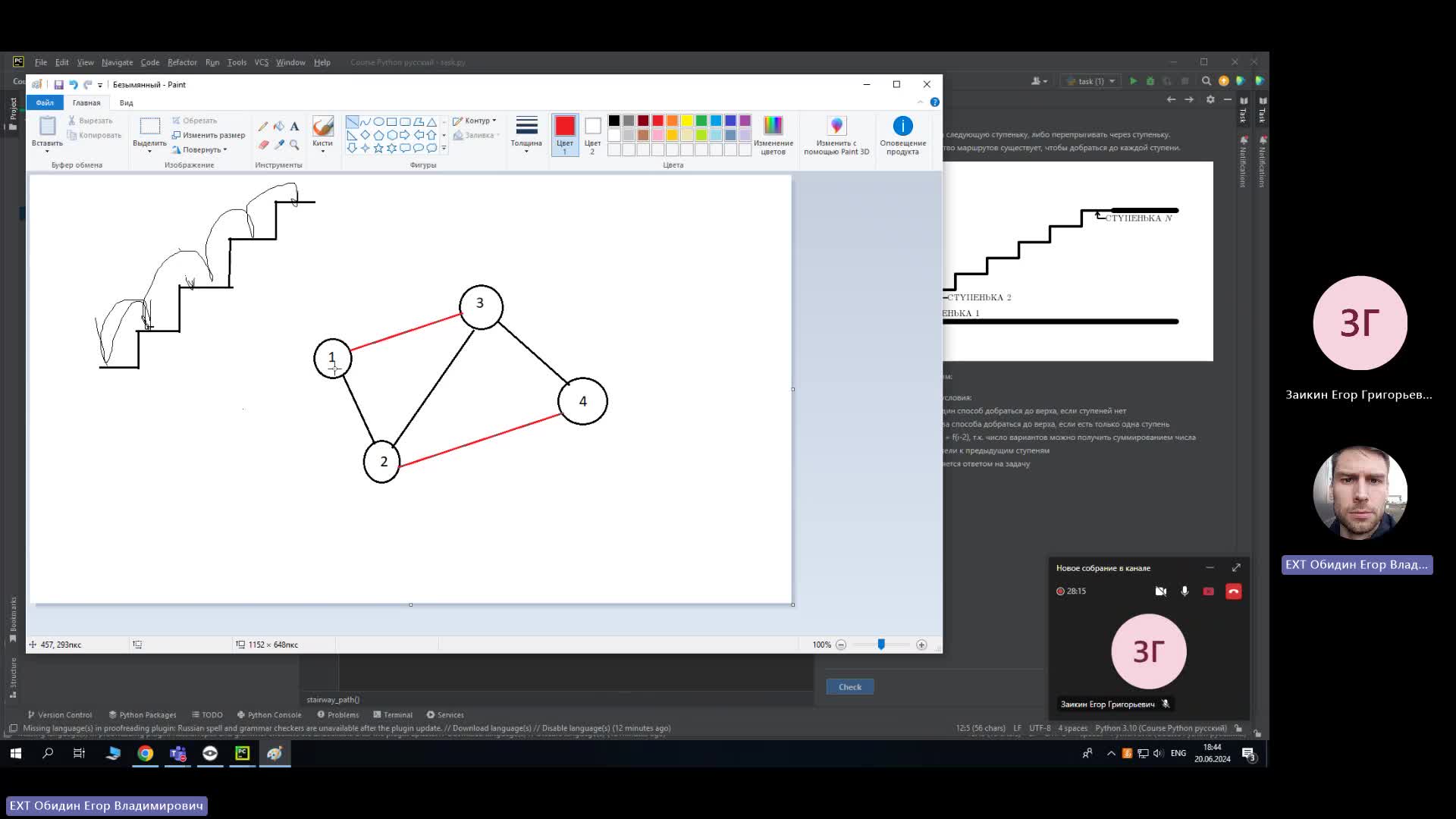Image resolution: width=1456 pixels, height=819 pixels.
Task: Select Цвет 1 as active color
Action: coord(565,136)
